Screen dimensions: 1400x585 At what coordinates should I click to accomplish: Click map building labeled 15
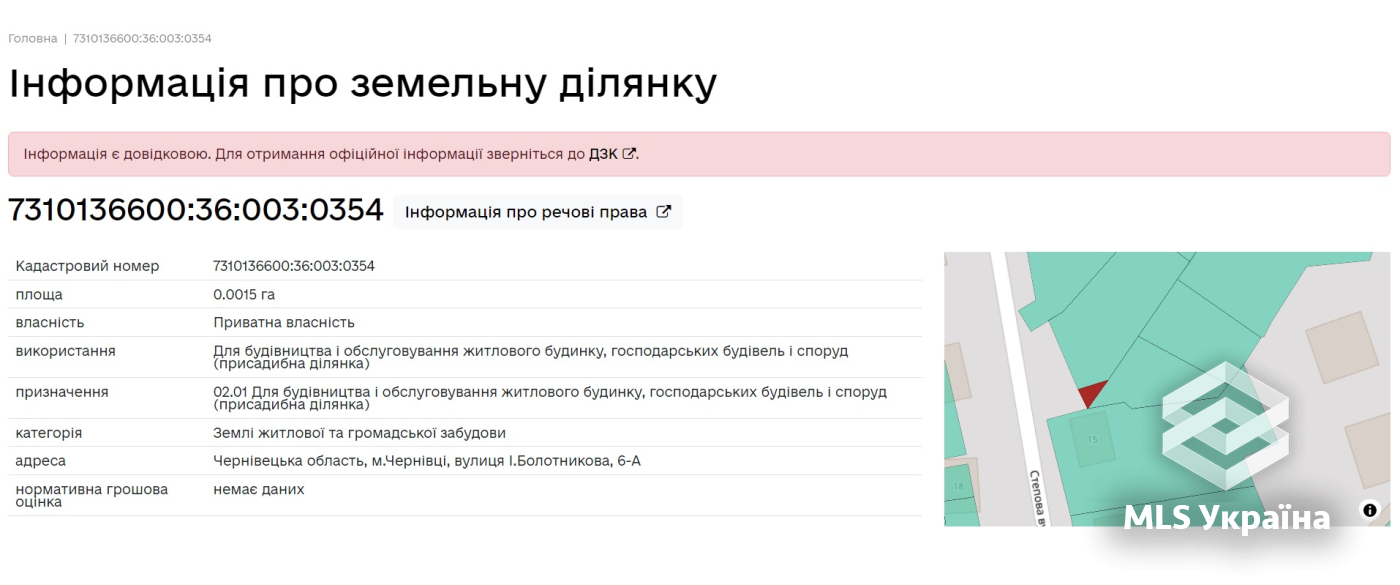[1092, 440]
